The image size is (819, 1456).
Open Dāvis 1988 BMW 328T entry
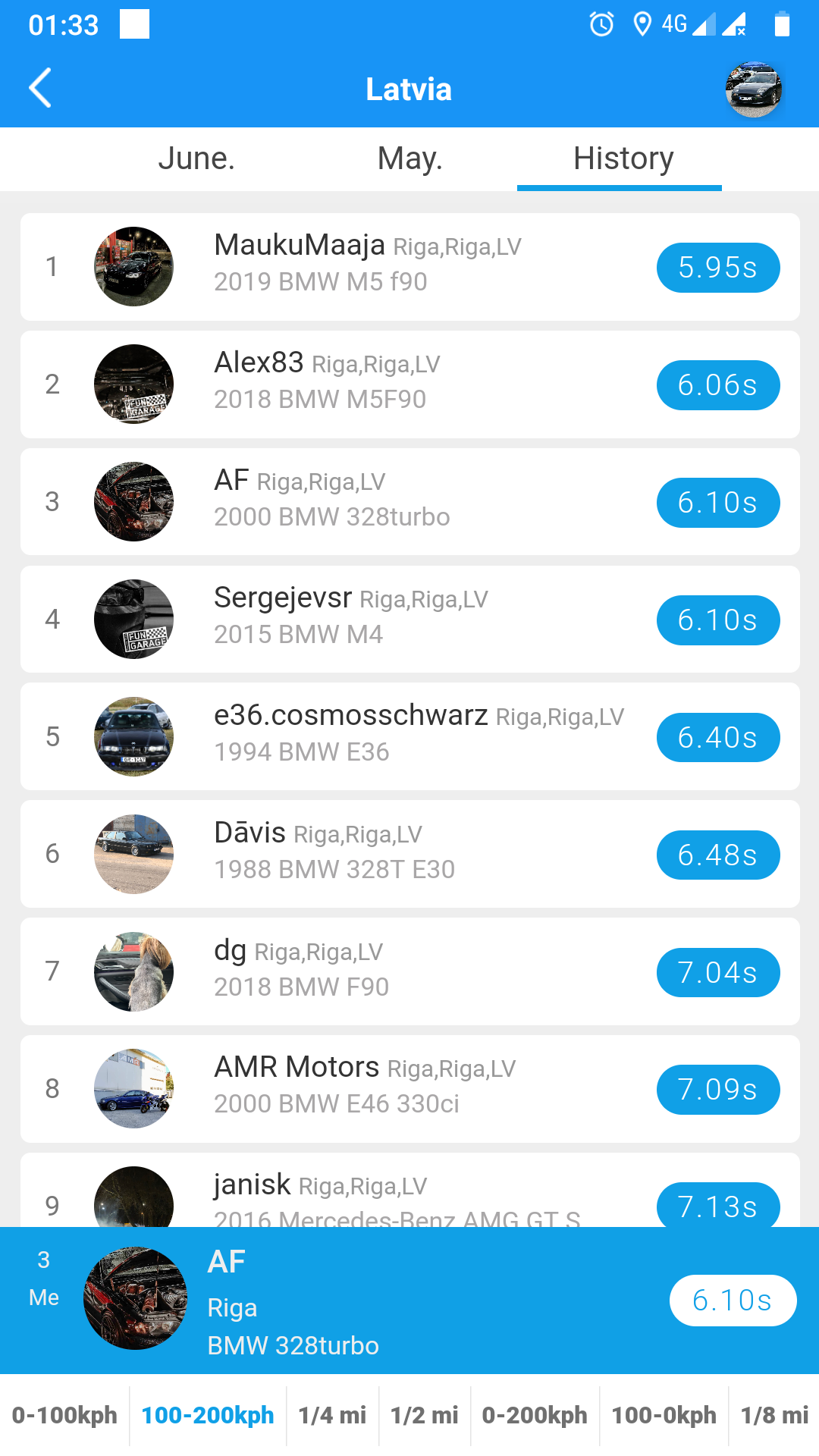click(x=409, y=854)
